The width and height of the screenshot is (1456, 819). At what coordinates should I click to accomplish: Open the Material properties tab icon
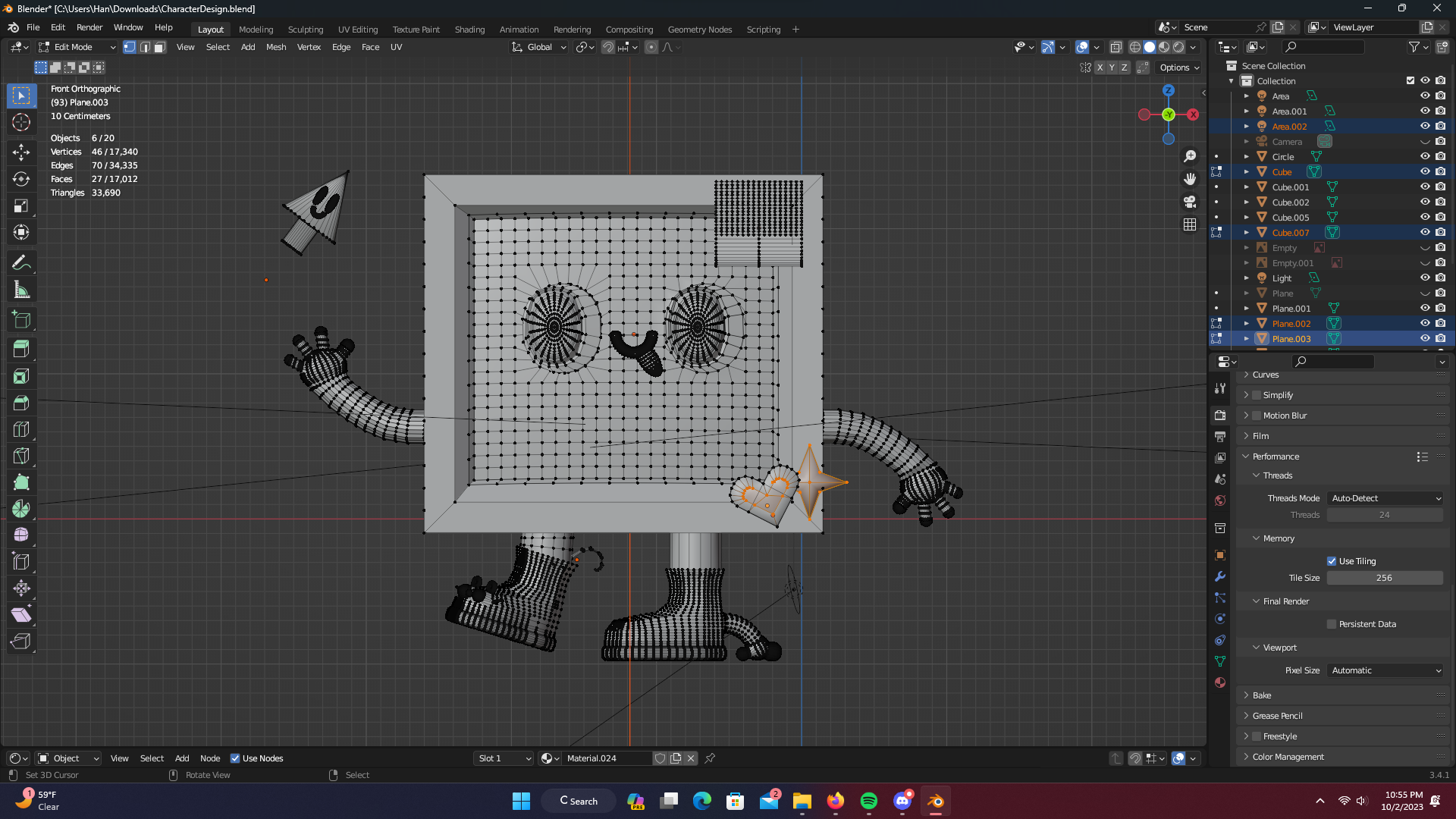pos(1220,682)
